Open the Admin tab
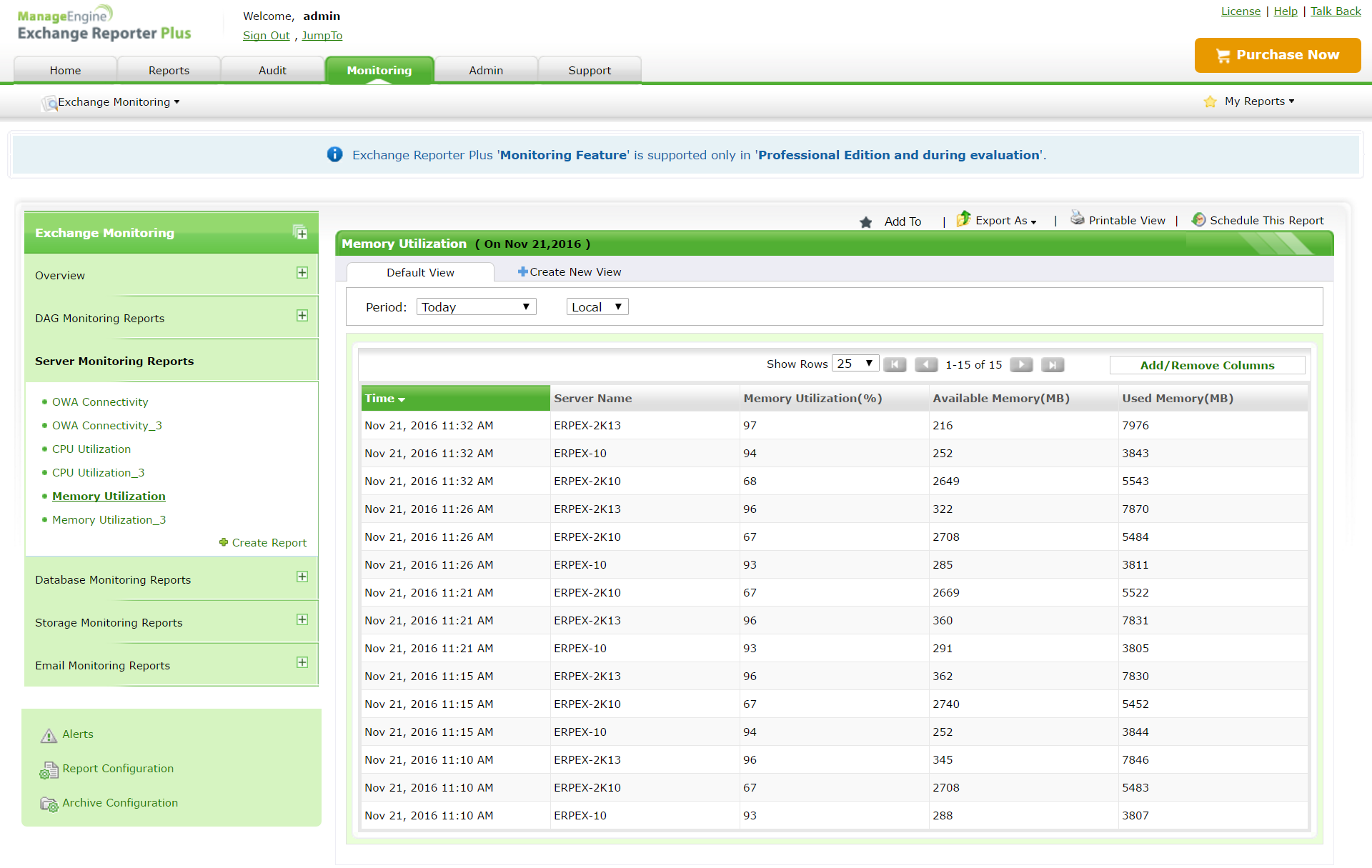1372x868 pixels. (x=486, y=71)
